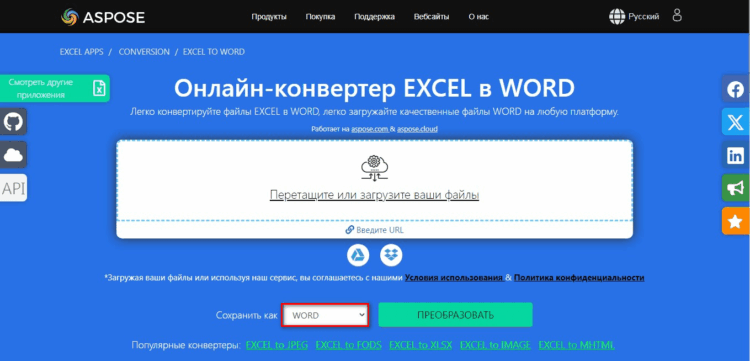The height and width of the screenshot is (361, 750).
Task: Share on Facebook
Action: pyautogui.click(x=736, y=89)
